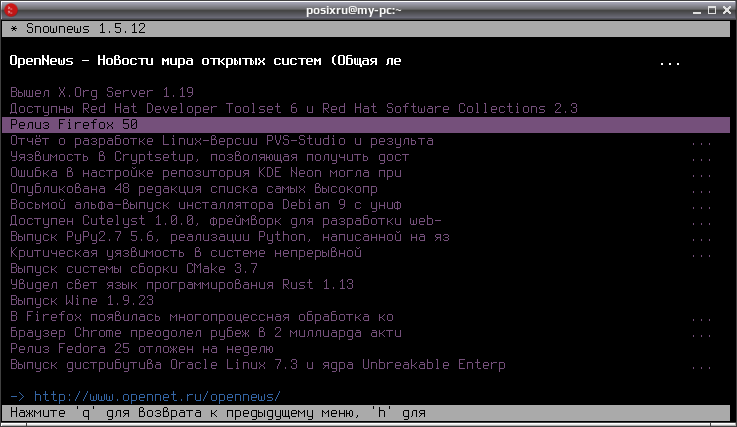
Task: Minimize the posixru@my-pc terminal window
Action: tap(697, 10)
